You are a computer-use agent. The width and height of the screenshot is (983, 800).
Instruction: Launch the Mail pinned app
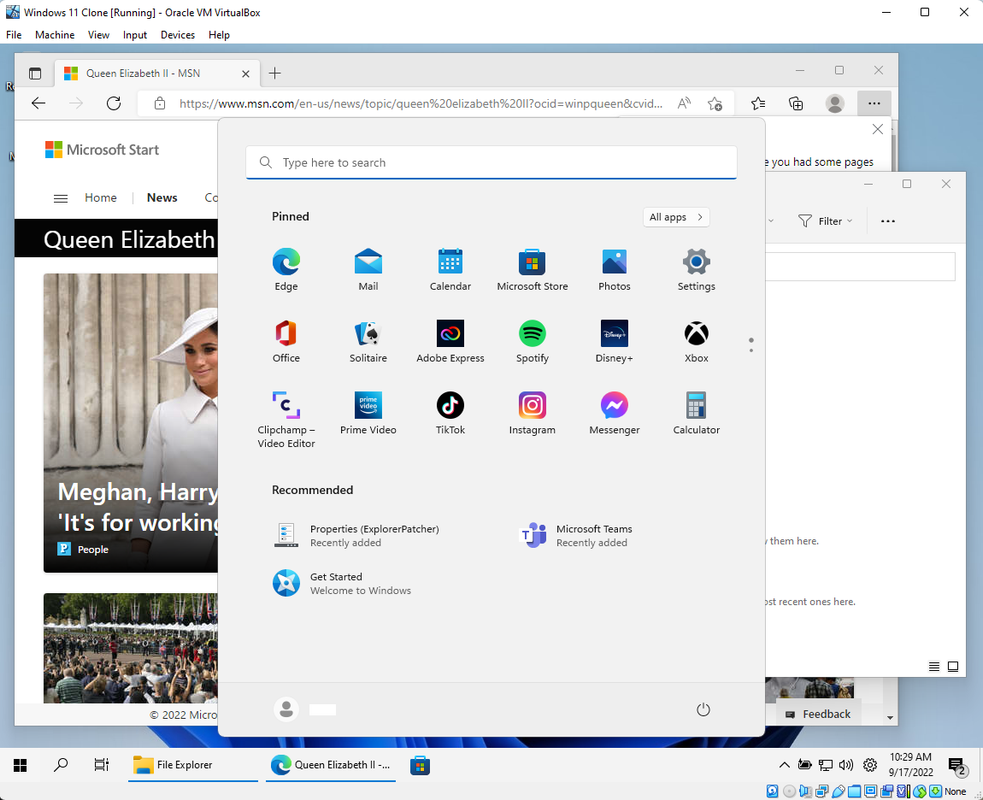tap(368, 270)
